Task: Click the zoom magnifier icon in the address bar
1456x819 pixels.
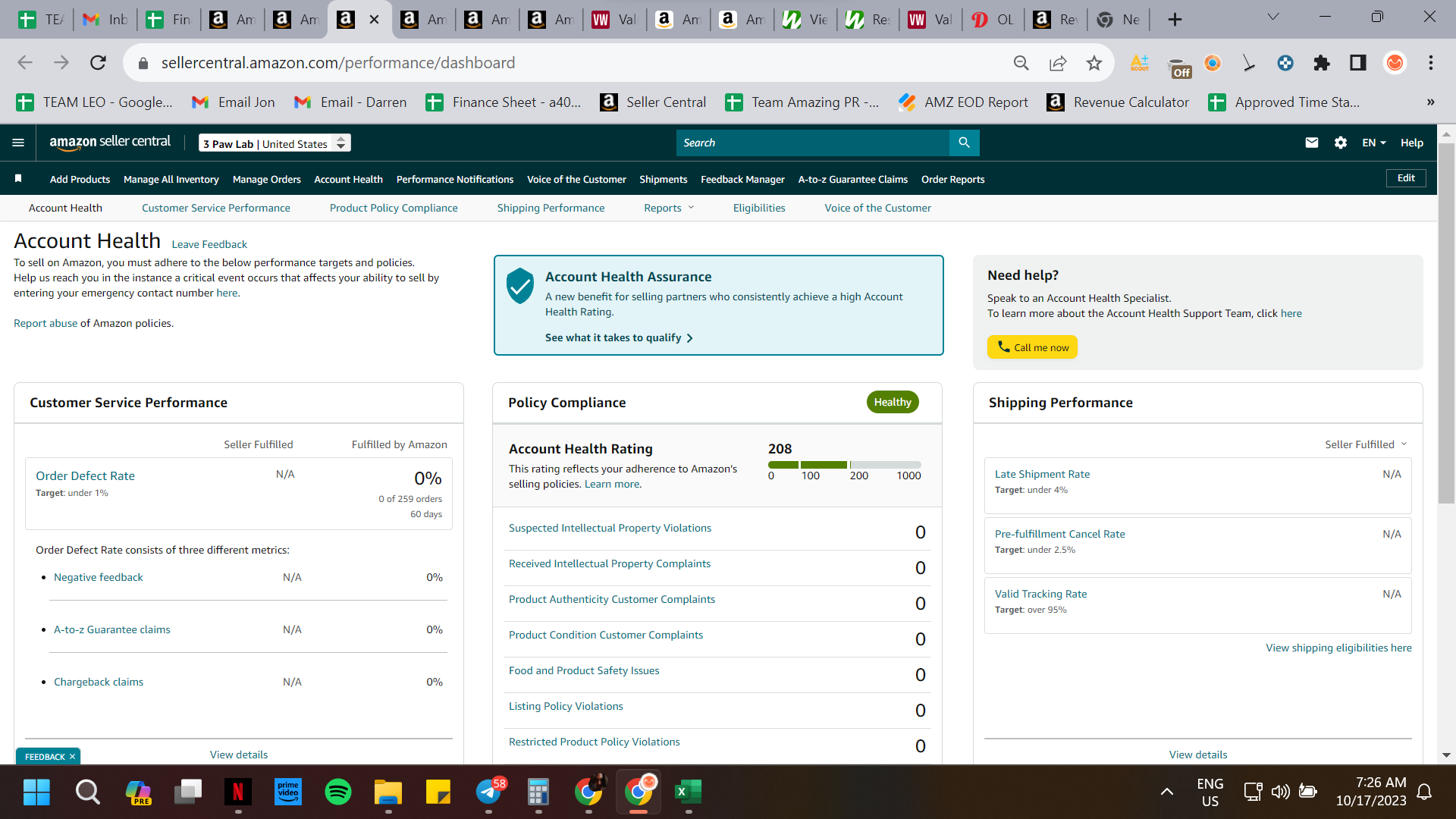Action: (1021, 63)
